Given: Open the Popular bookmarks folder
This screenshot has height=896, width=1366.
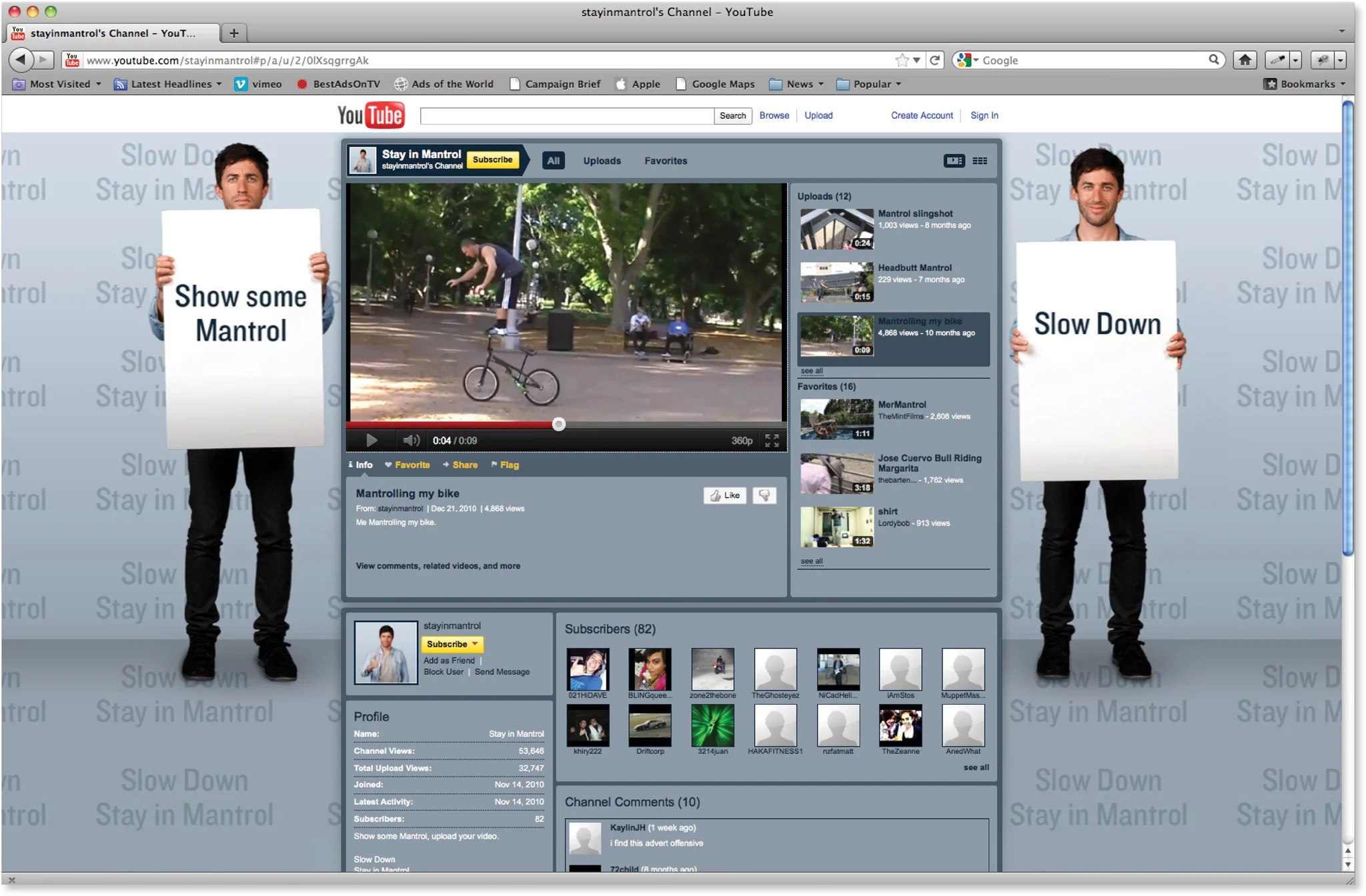Looking at the screenshot, I should (869, 84).
